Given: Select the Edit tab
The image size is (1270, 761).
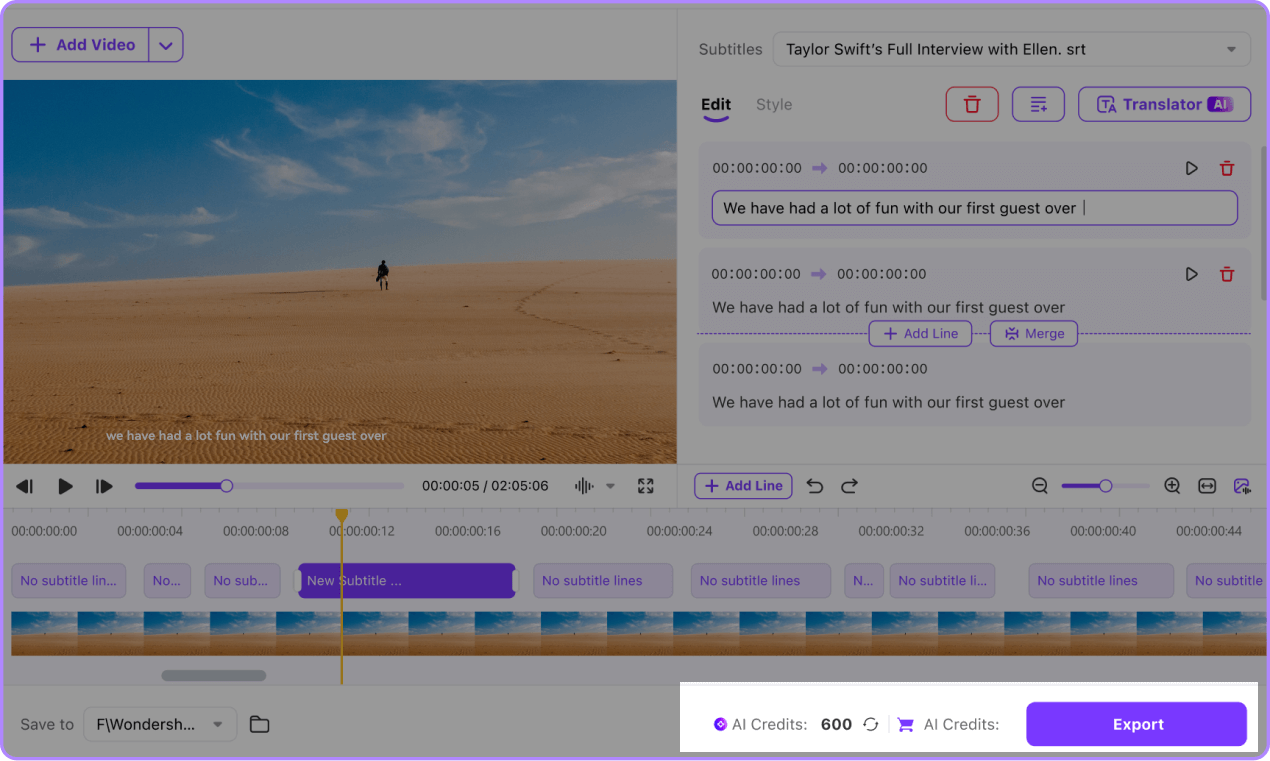Looking at the screenshot, I should (716, 104).
